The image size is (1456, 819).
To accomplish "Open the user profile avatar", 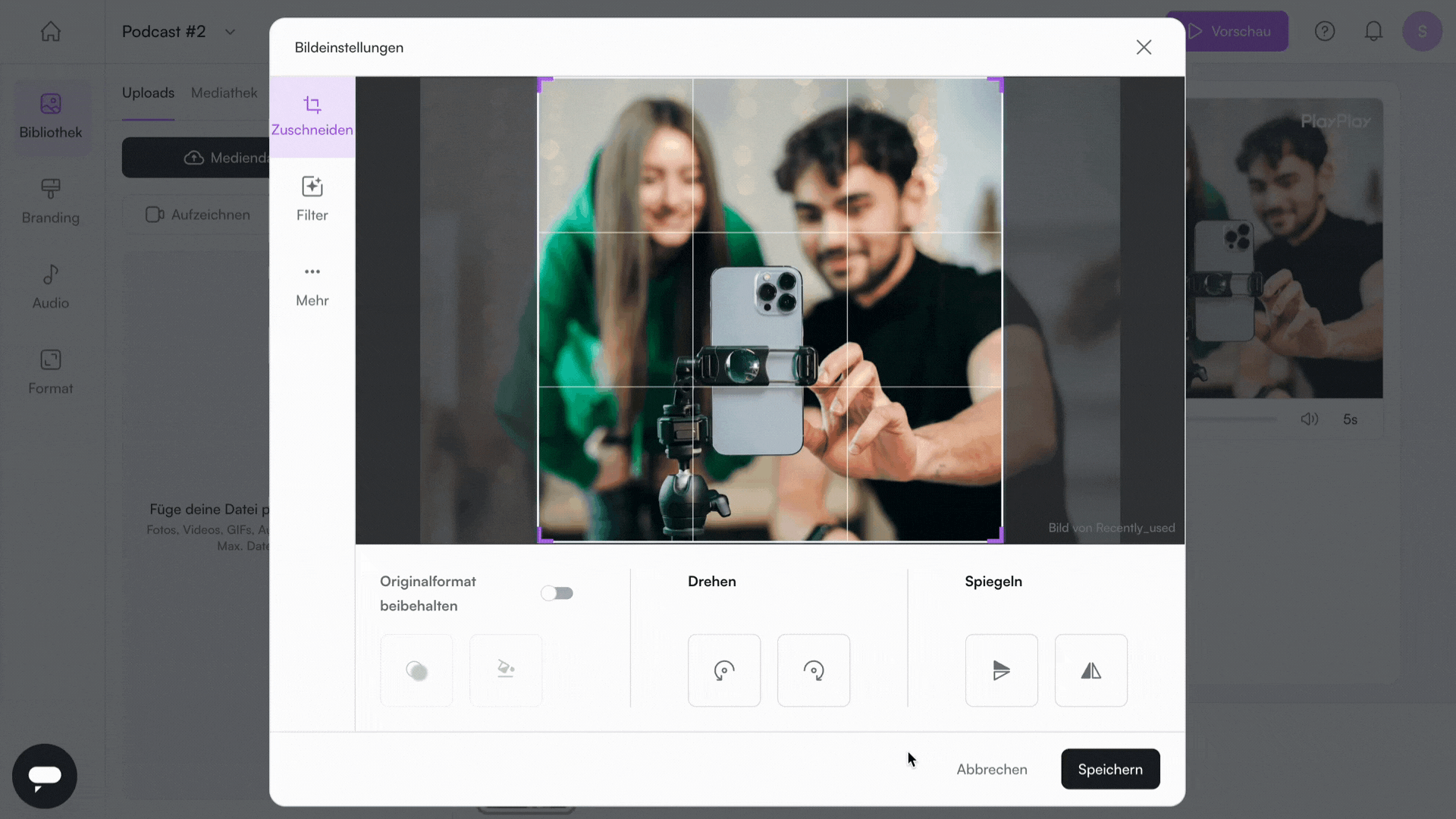I will pyautogui.click(x=1422, y=31).
